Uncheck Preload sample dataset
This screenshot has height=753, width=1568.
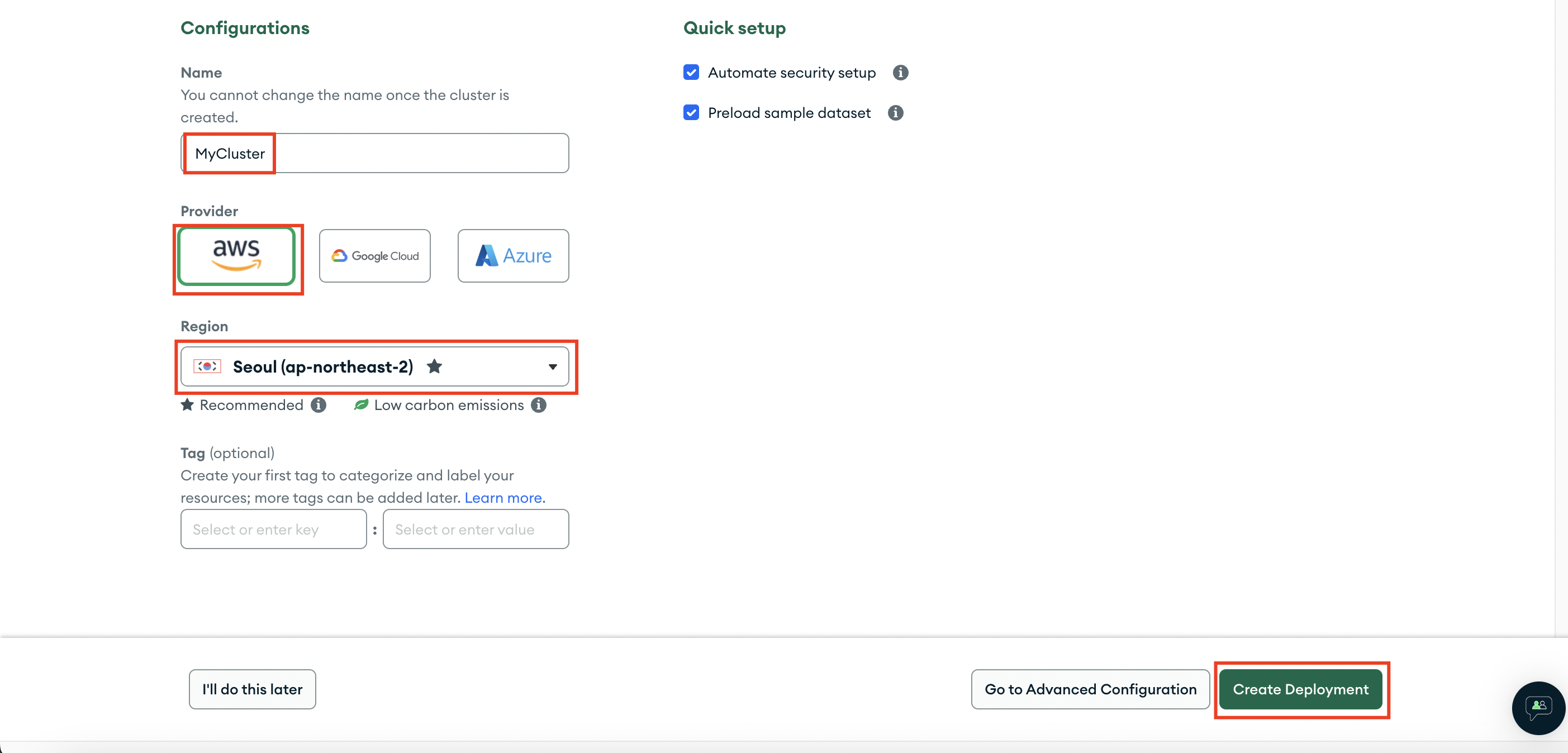coord(691,113)
